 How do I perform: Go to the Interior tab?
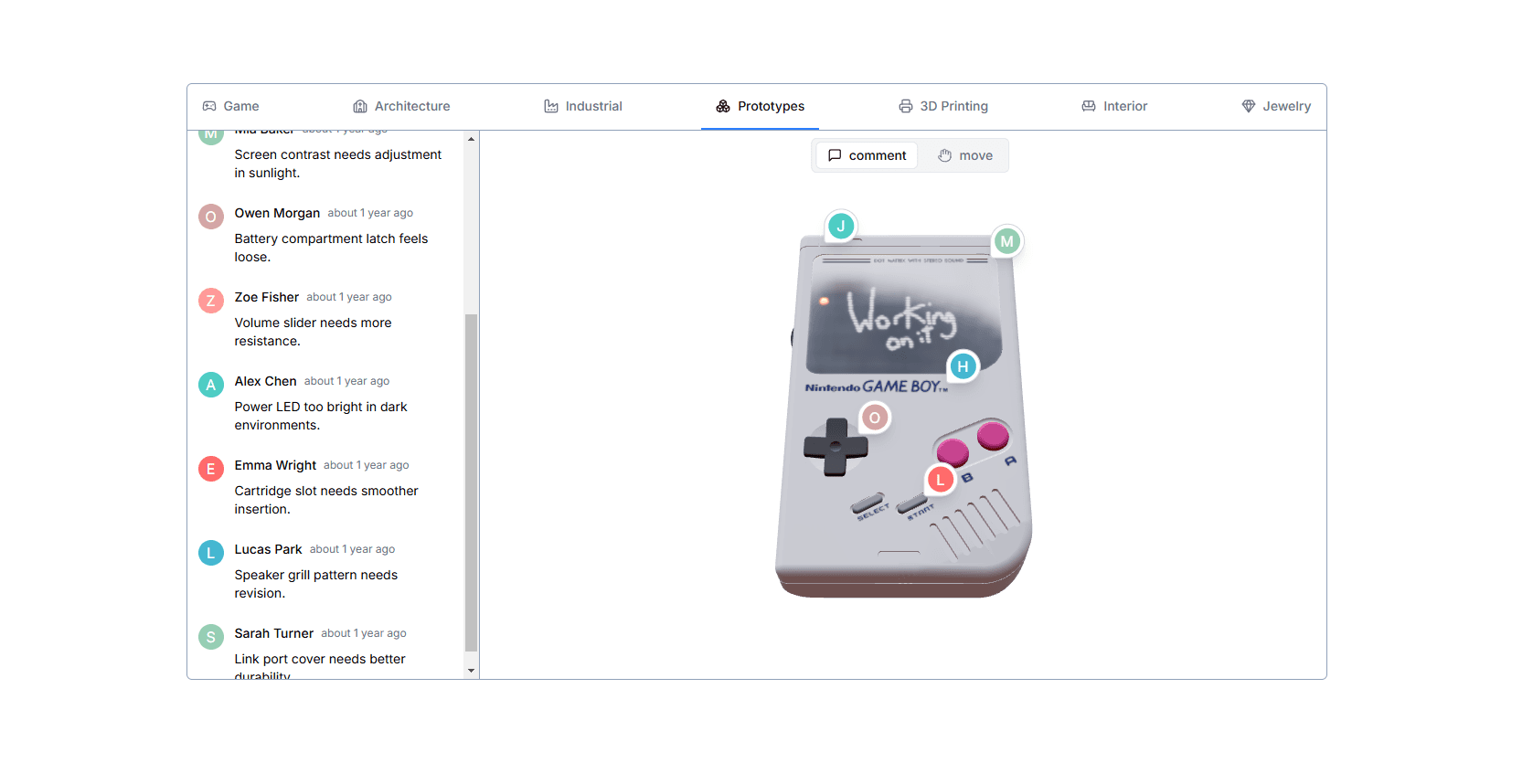pos(1114,106)
